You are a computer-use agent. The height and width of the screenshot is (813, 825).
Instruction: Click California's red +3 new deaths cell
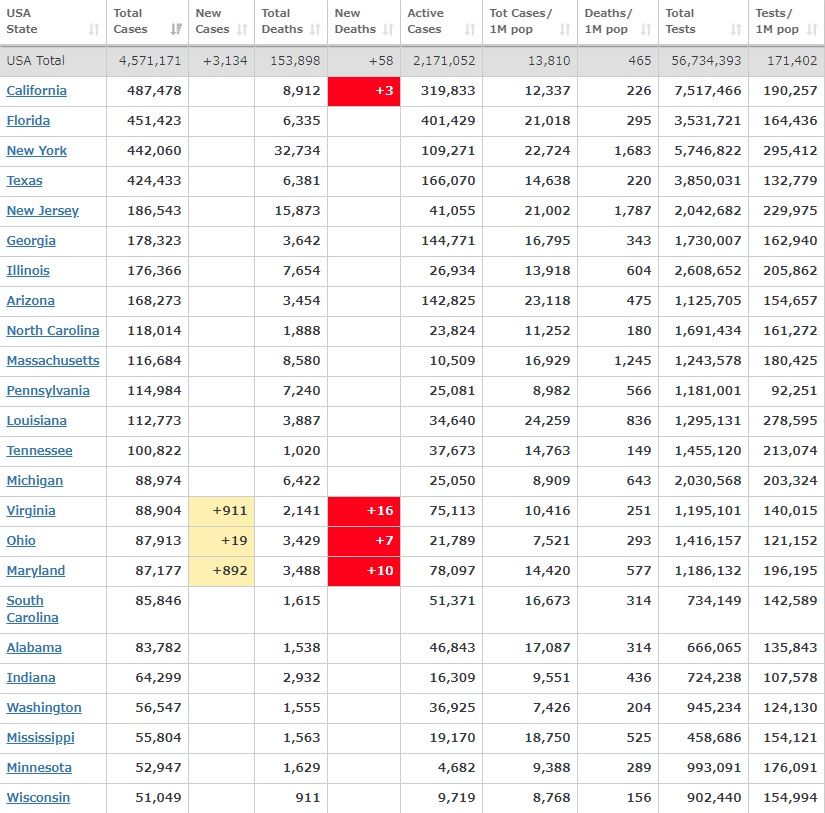(x=364, y=91)
